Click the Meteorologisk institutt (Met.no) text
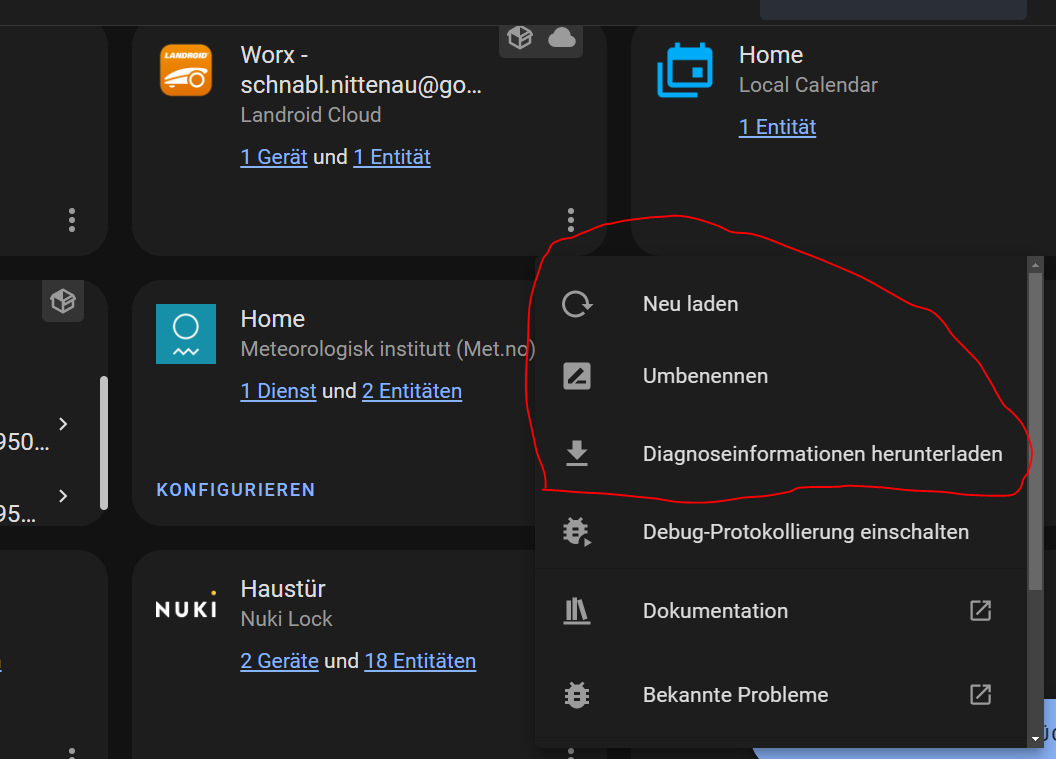Screen dimensions: 1056x759 (x=388, y=349)
